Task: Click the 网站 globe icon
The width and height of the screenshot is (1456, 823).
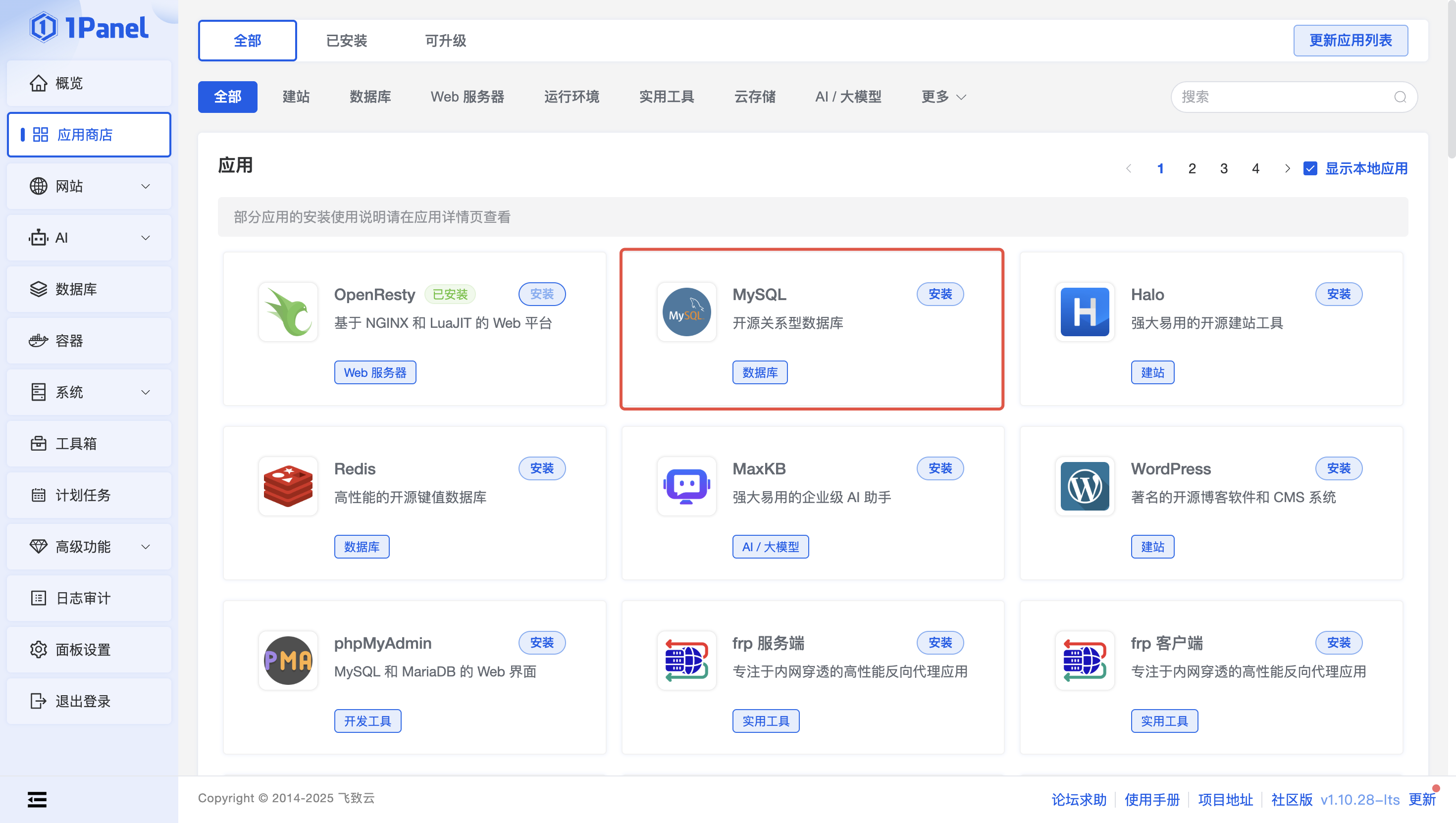Action: (39, 186)
